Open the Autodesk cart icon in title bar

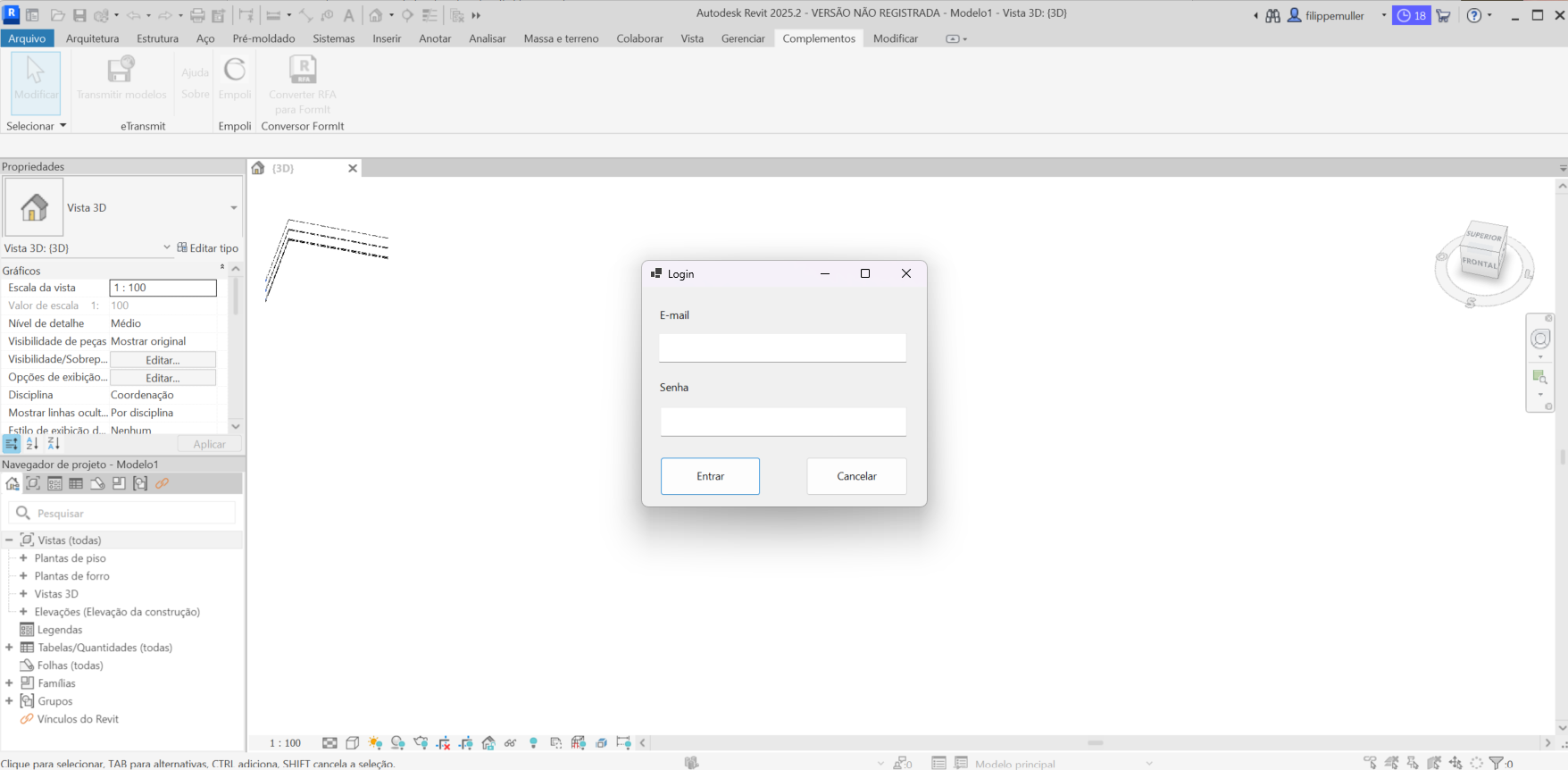(x=1443, y=15)
